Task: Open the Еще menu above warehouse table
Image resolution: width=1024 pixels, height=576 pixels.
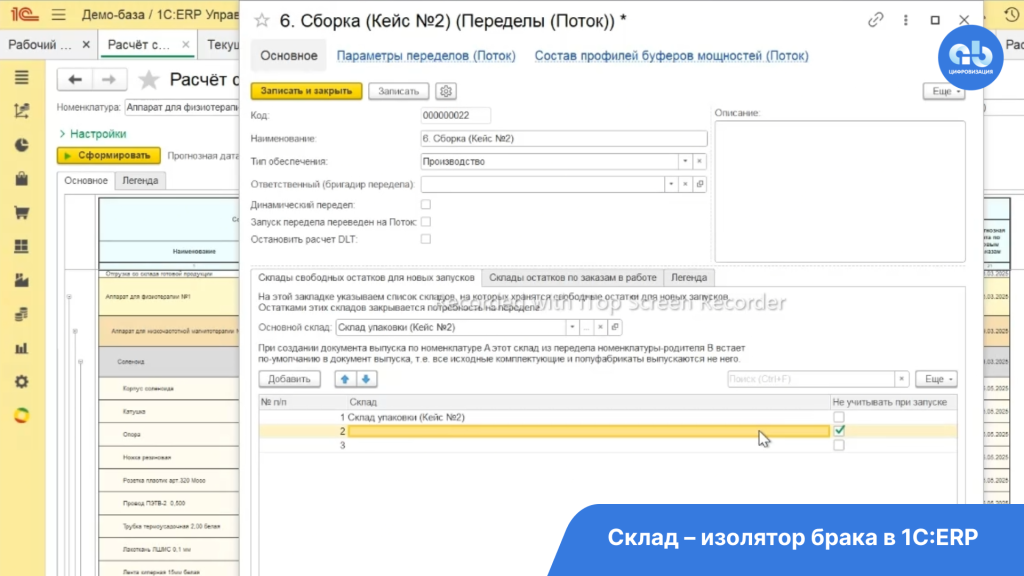Action: [x=937, y=379]
